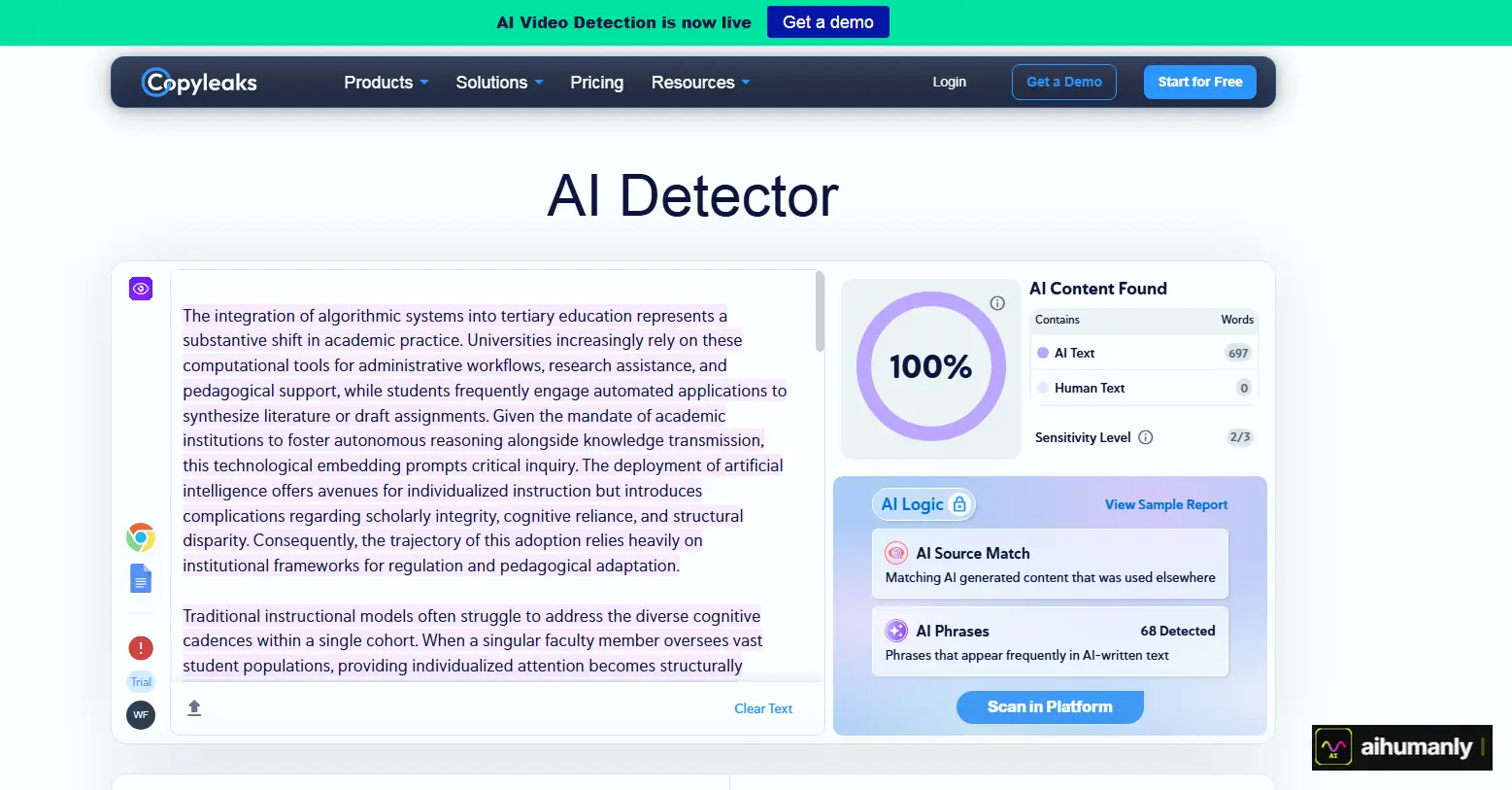Expand the Resources dropdown
1512x790 pixels.
click(700, 83)
